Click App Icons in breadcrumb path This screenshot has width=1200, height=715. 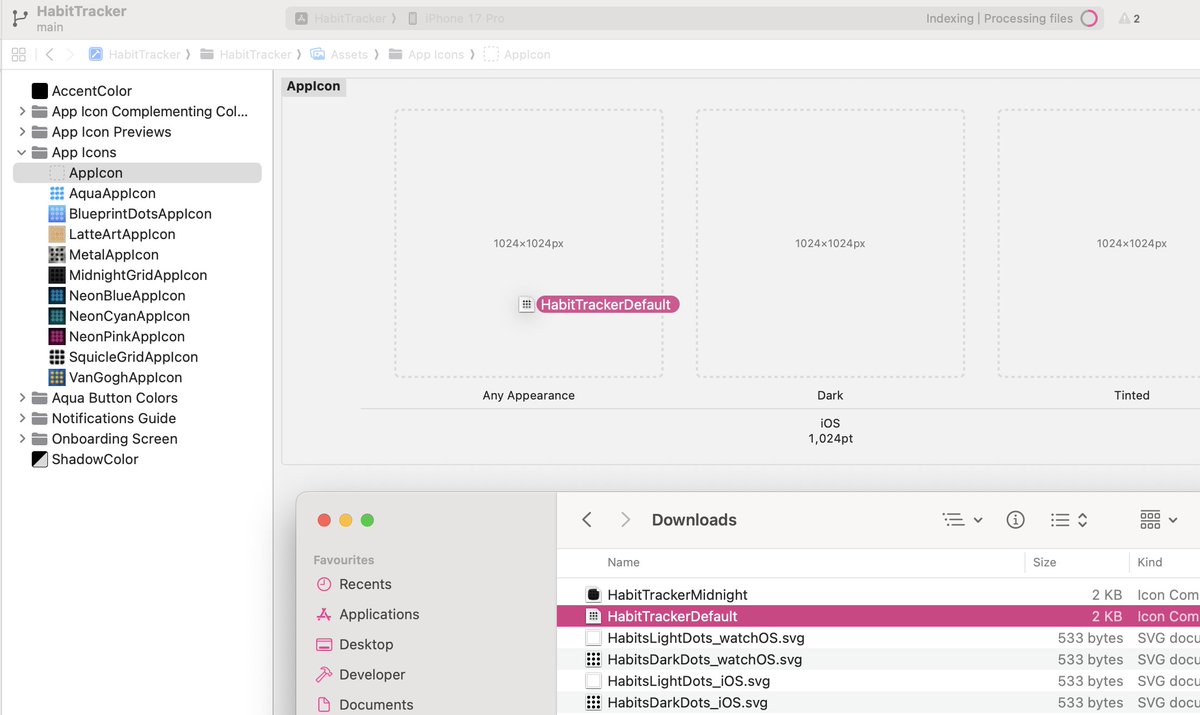(x=426, y=54)
